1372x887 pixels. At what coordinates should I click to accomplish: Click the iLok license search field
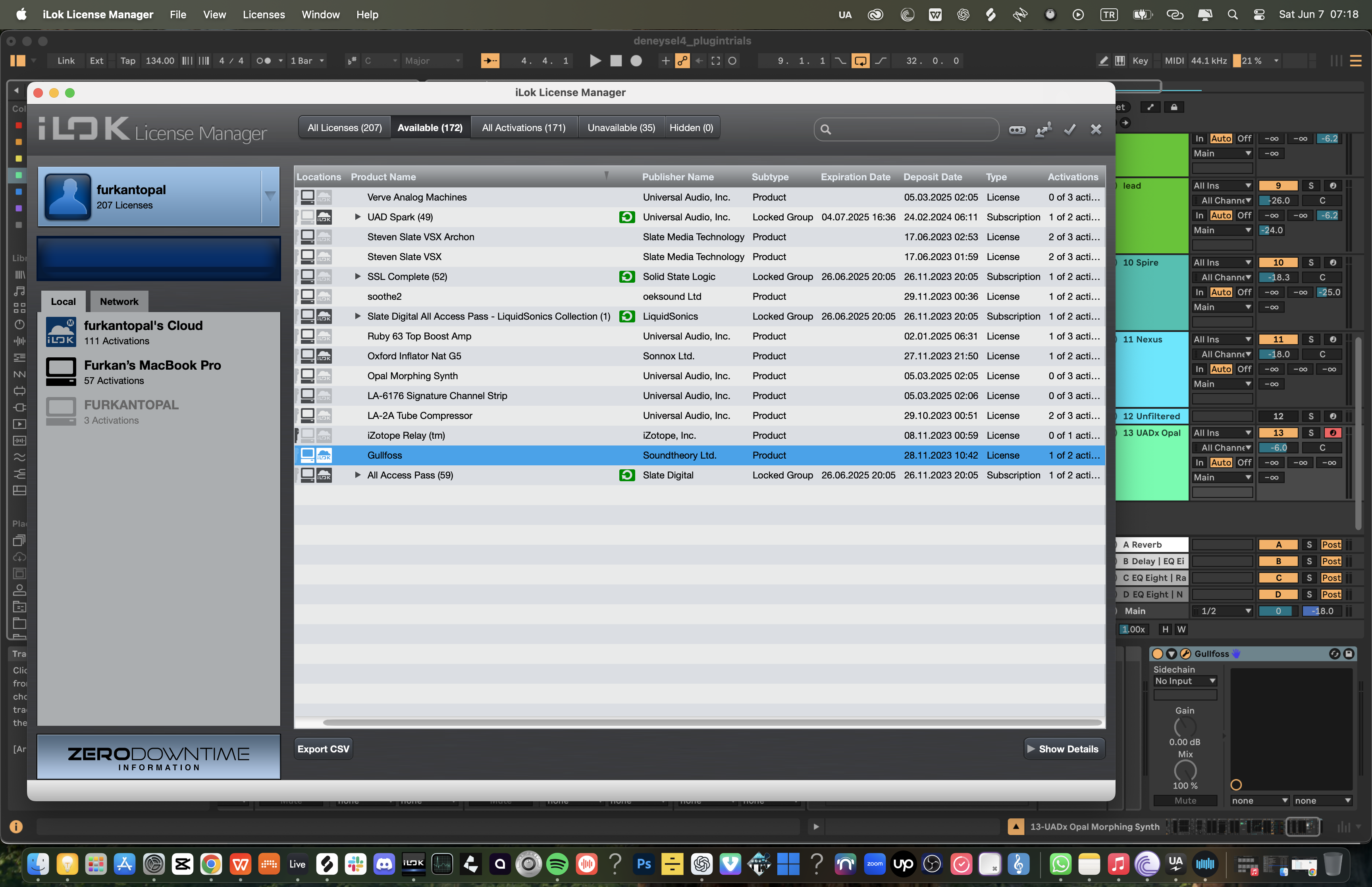[906, 129]
